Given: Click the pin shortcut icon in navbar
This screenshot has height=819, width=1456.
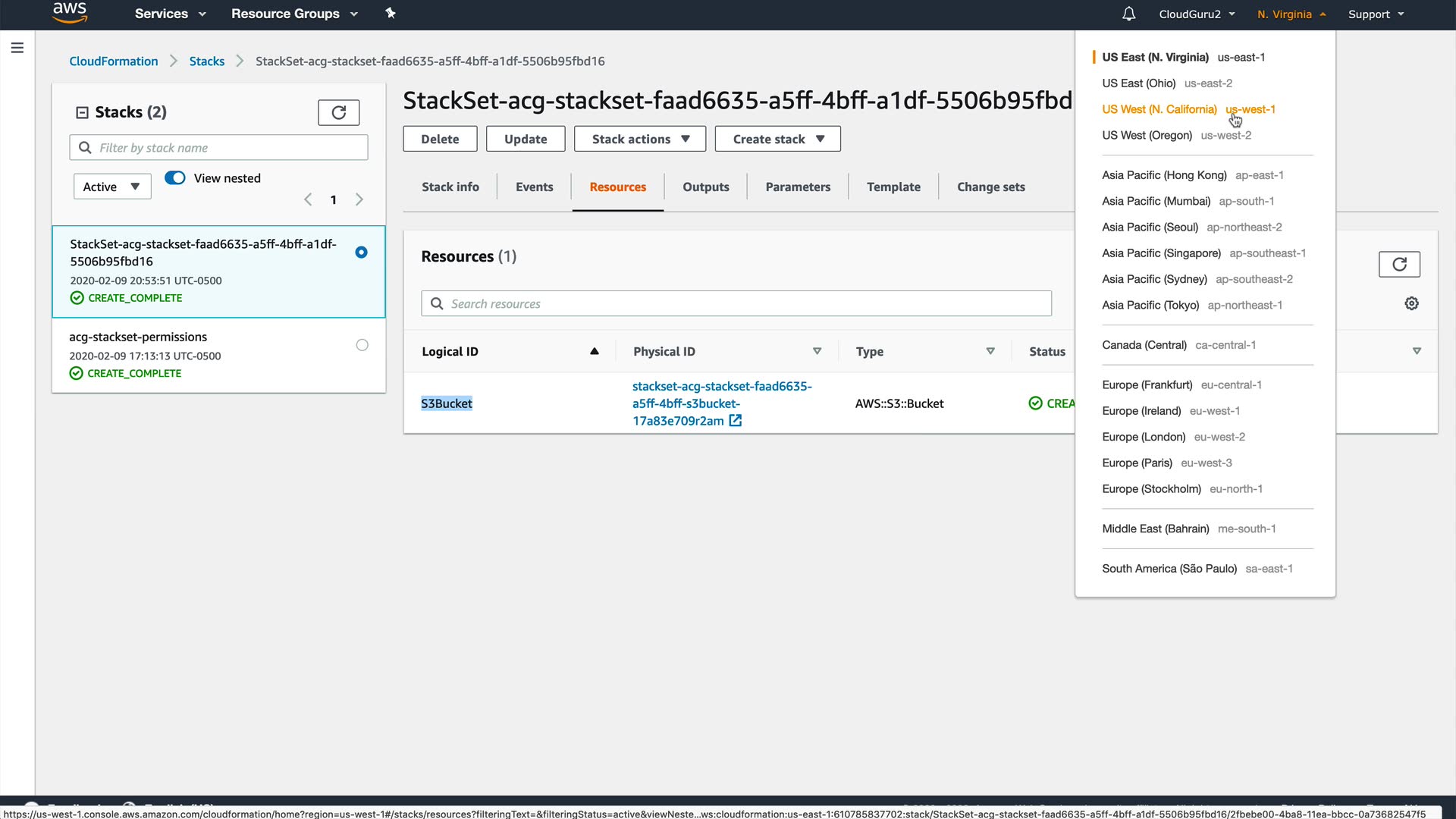Looking at the screenshot, I should (391, 13).
